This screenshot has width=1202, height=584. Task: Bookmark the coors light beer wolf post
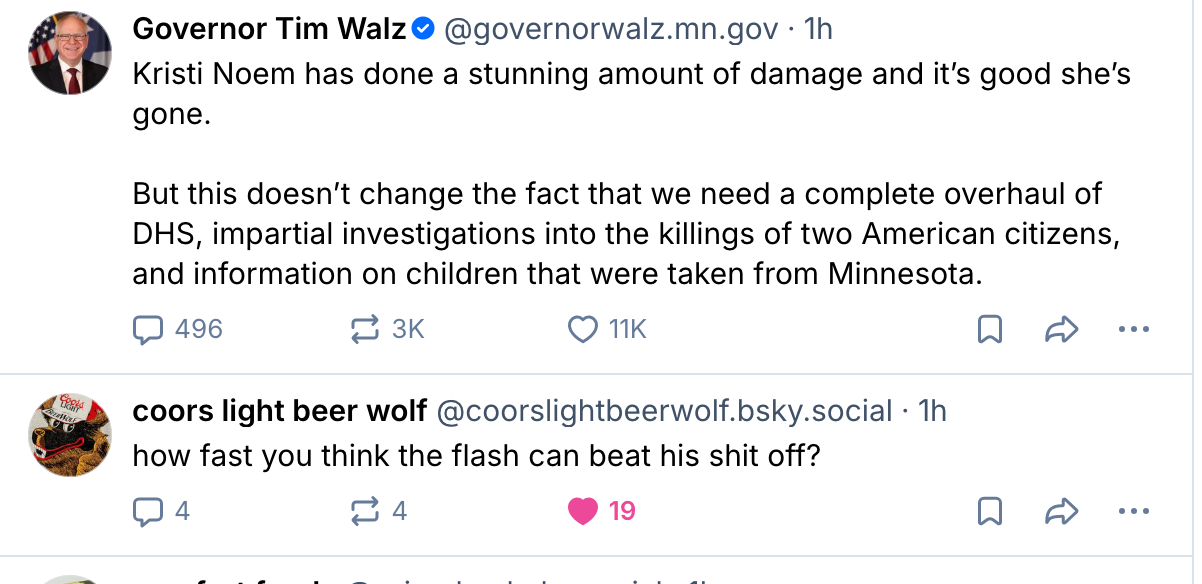[989, 511]
